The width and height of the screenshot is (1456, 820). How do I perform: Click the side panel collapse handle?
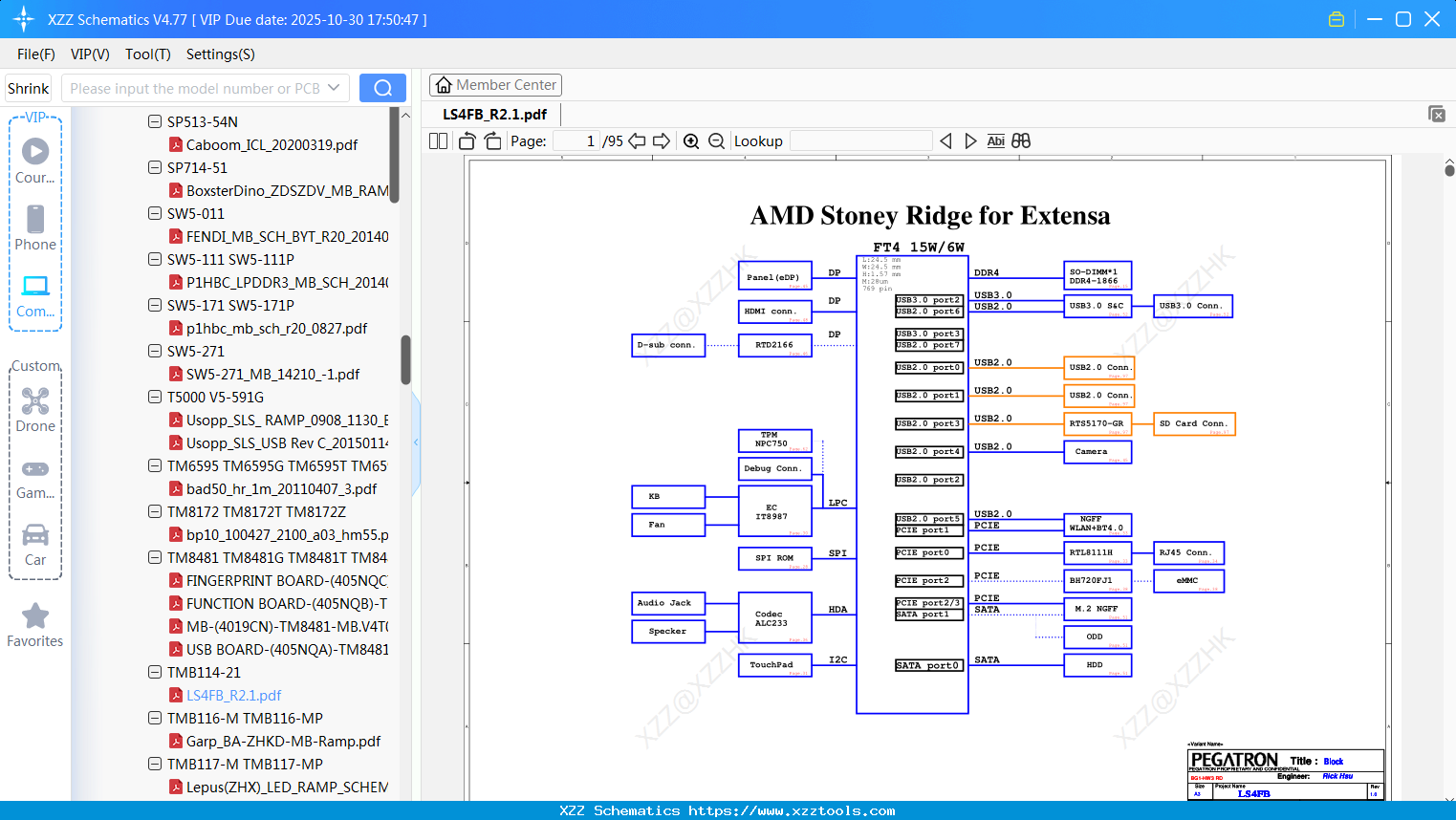416,442
